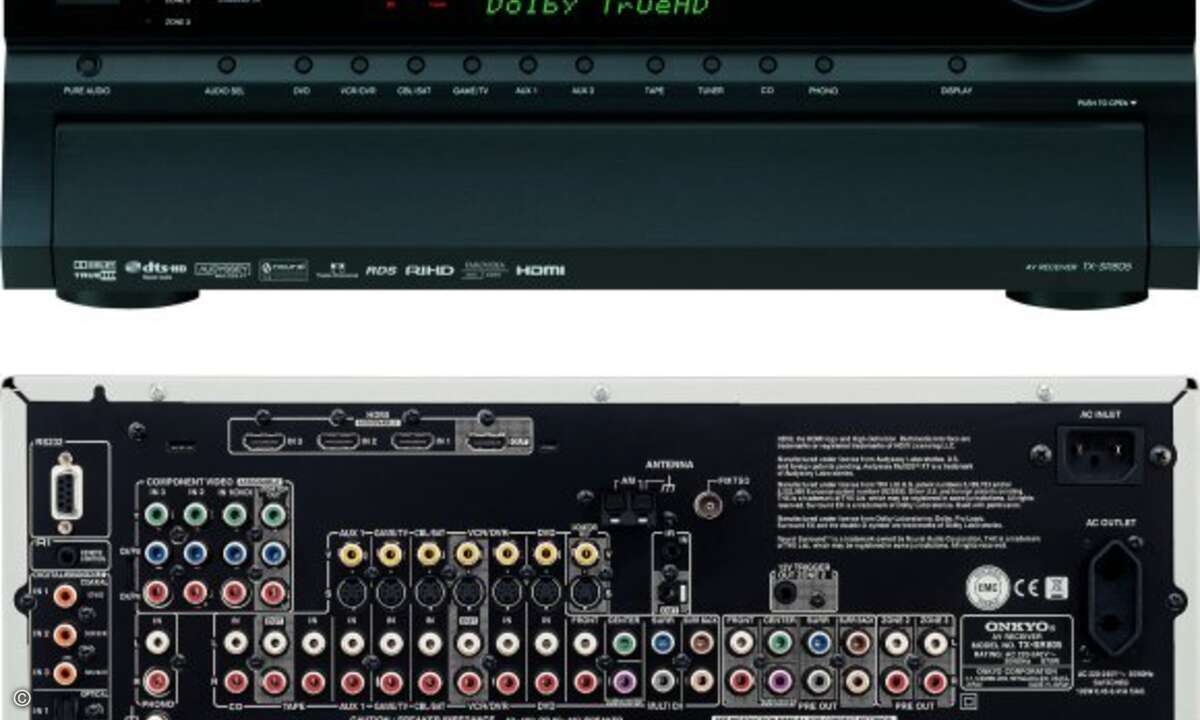The height and width of the screenshot is (720, 1200).
Task: Click the PRE OUT SUBWOOFER purple jack
Action: coord(780,682)
